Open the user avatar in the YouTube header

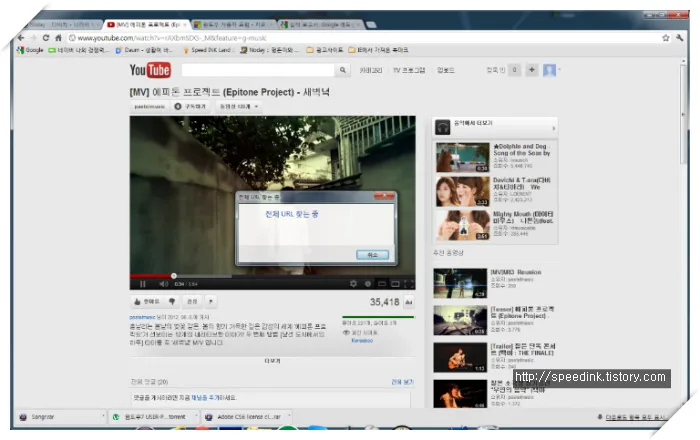coord(549,70)
